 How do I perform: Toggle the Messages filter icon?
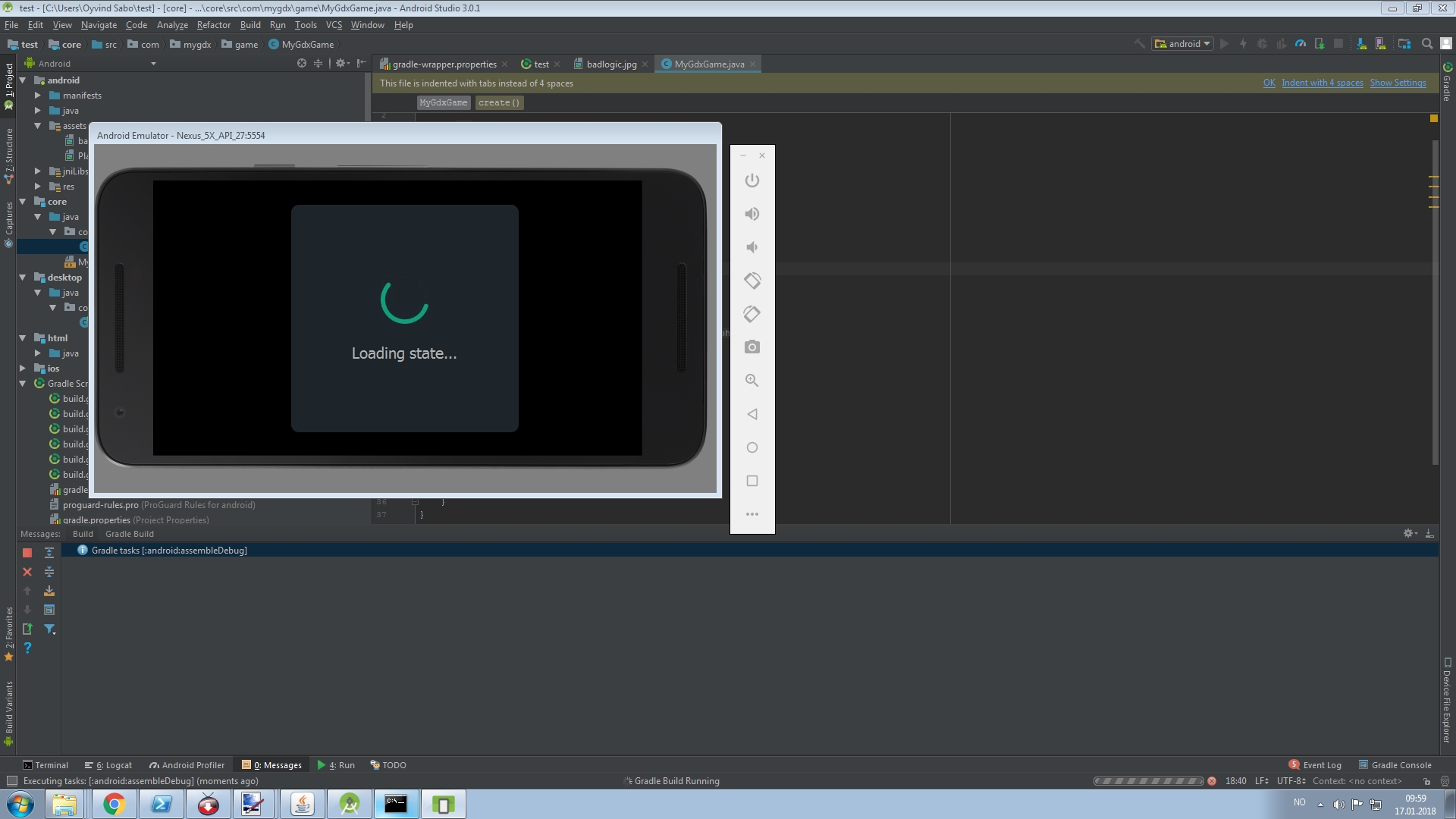click(49, 629)
